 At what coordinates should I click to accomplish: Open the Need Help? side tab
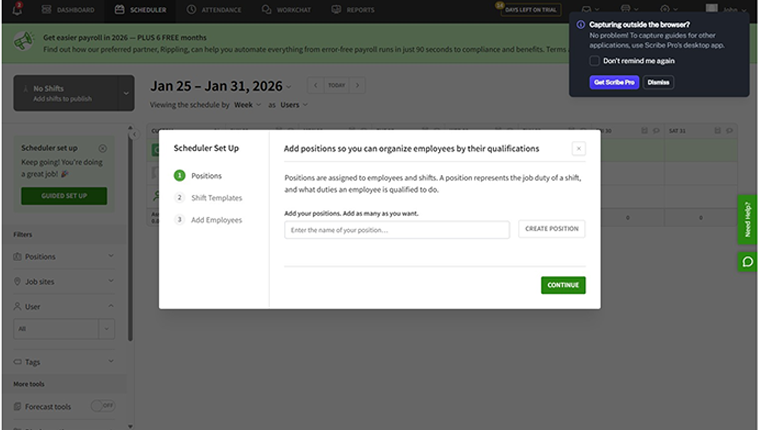click(x=747, y=219)
